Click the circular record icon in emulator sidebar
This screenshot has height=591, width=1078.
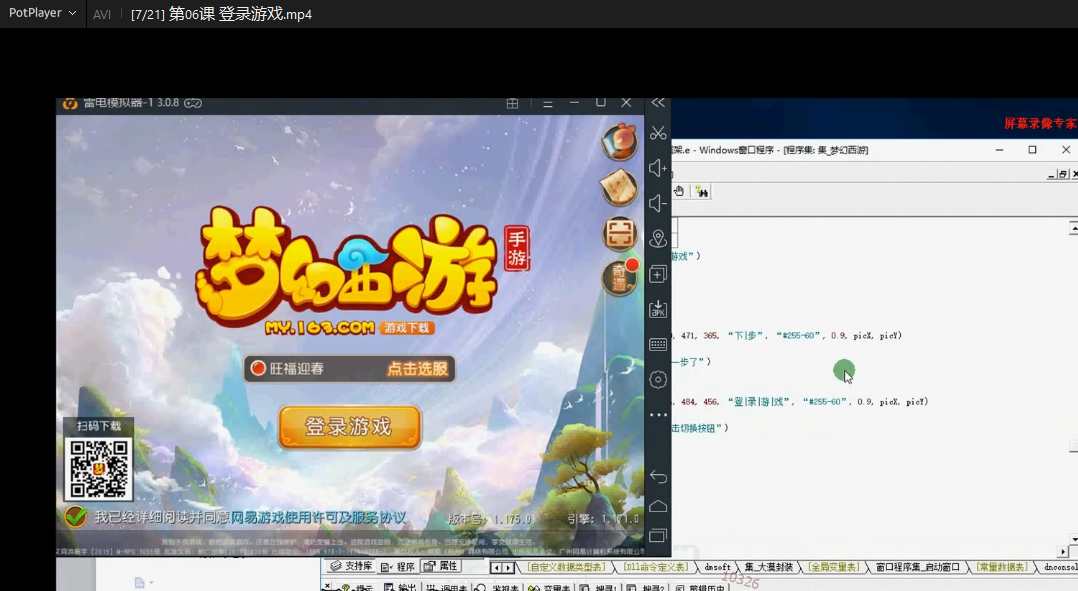pyautogui.click(x=658, y=379)
